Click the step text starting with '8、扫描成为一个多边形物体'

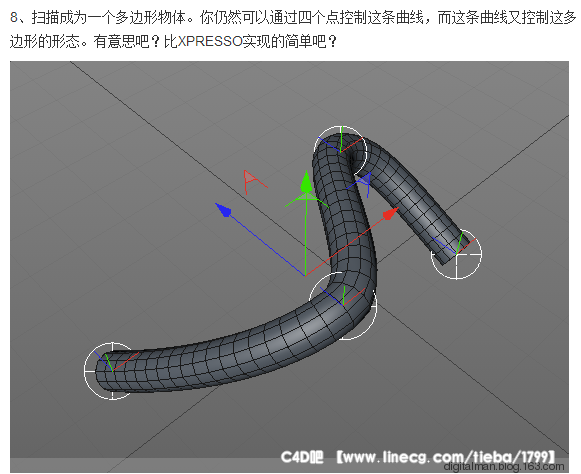(293, 29)
